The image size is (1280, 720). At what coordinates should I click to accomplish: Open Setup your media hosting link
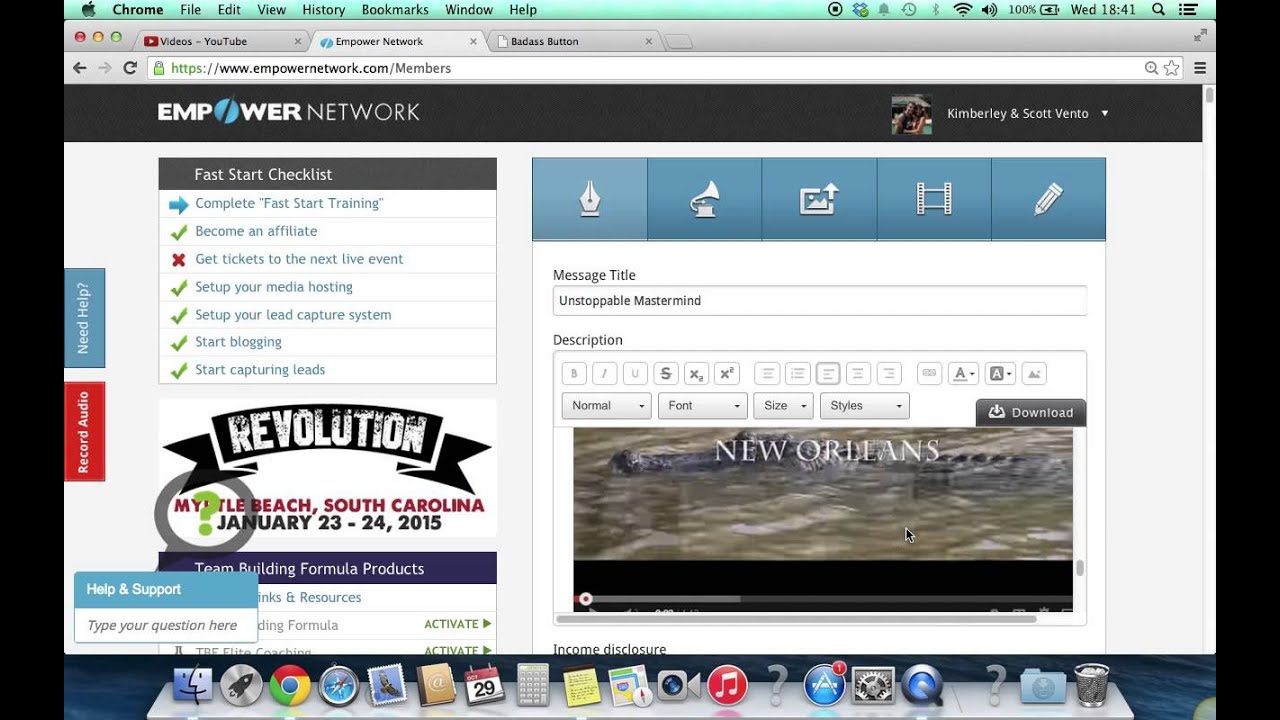tap(274, 287)
